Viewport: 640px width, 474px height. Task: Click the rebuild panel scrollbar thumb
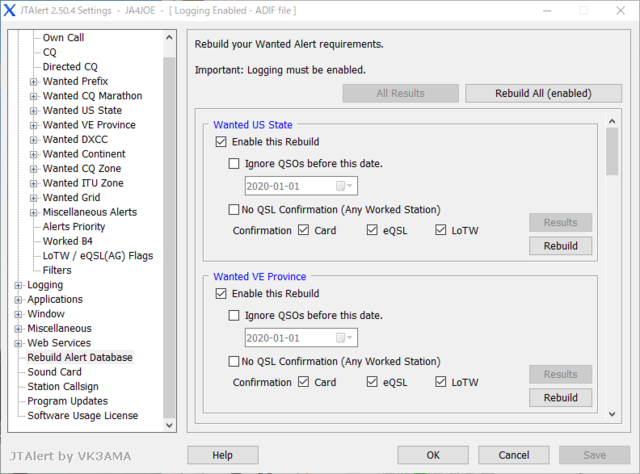click(612, 151)
